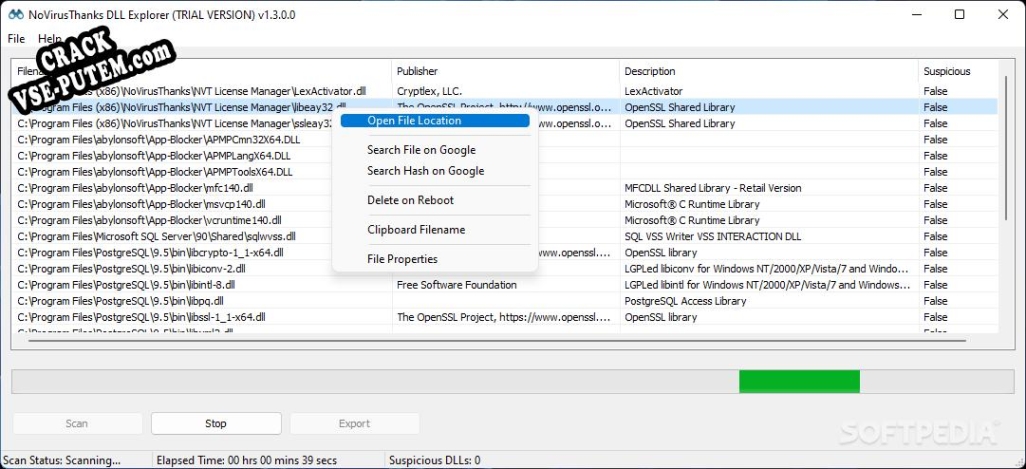Click Clipboard Filename menu entry
The width and height of the screenshot is (1026, 469).
click(x=415, y=230)
